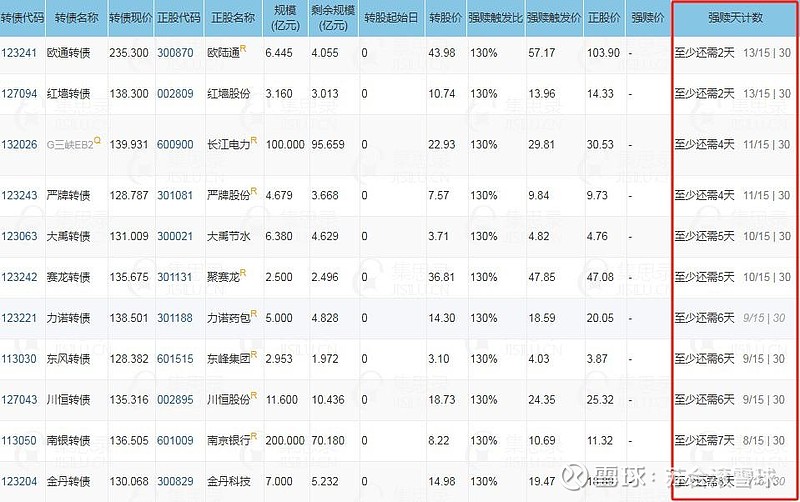
Task: Open 南京银行 stock page
Action: (x=229, y=441)
